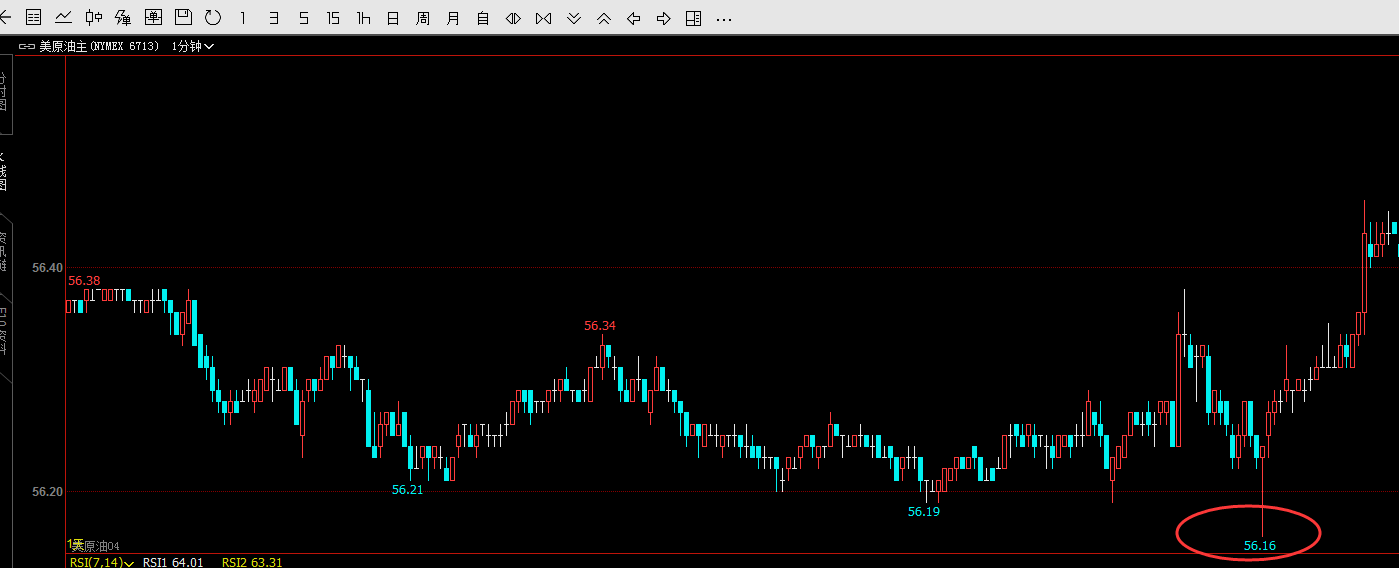Open the more options ellipsis menu
Viewport: 1399px width, 568px height.
click(x=725, y=19)
